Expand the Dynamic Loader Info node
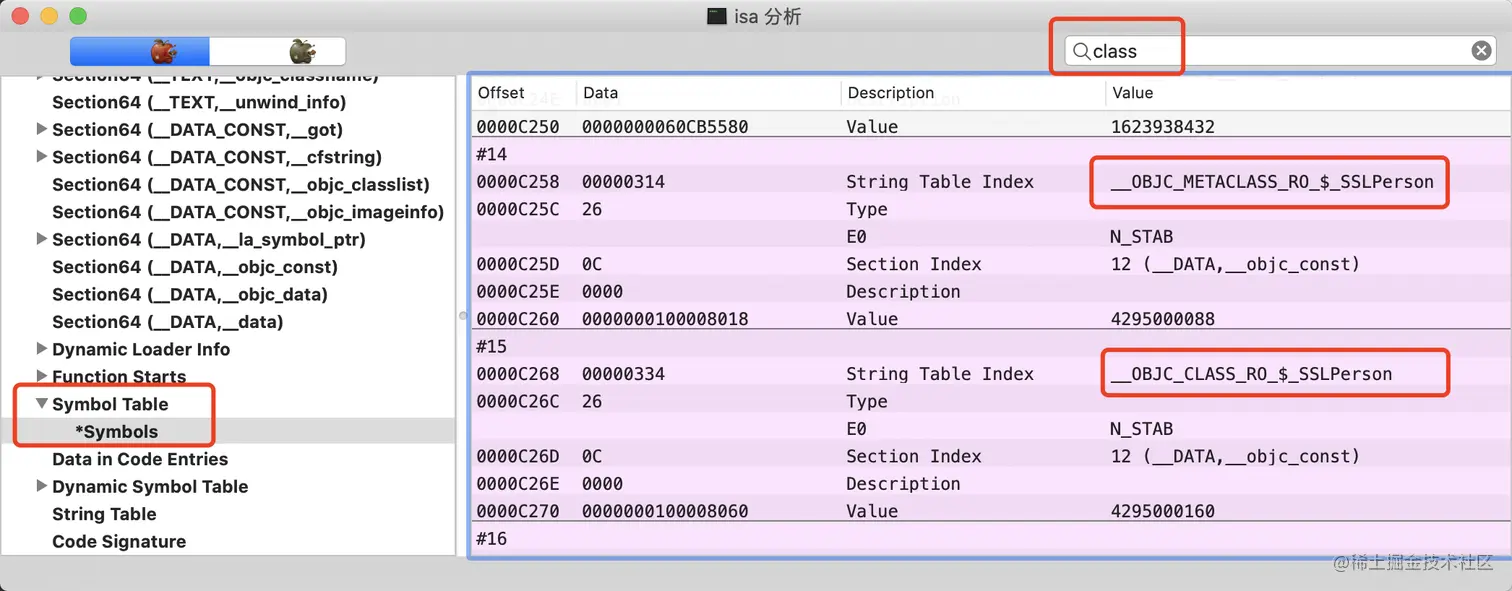 41,349
